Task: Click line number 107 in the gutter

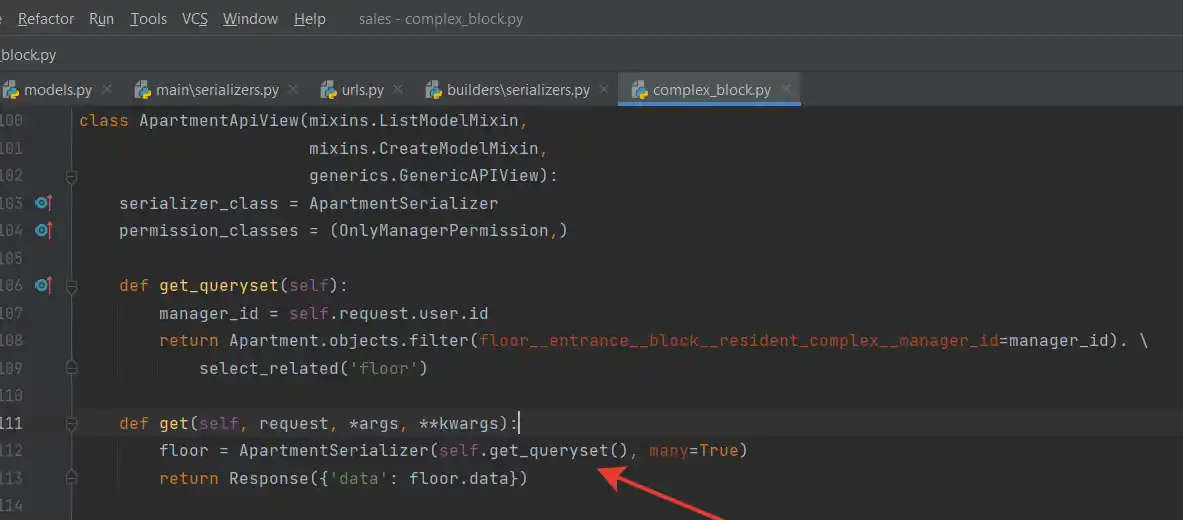Action: [x=12, y=313]
